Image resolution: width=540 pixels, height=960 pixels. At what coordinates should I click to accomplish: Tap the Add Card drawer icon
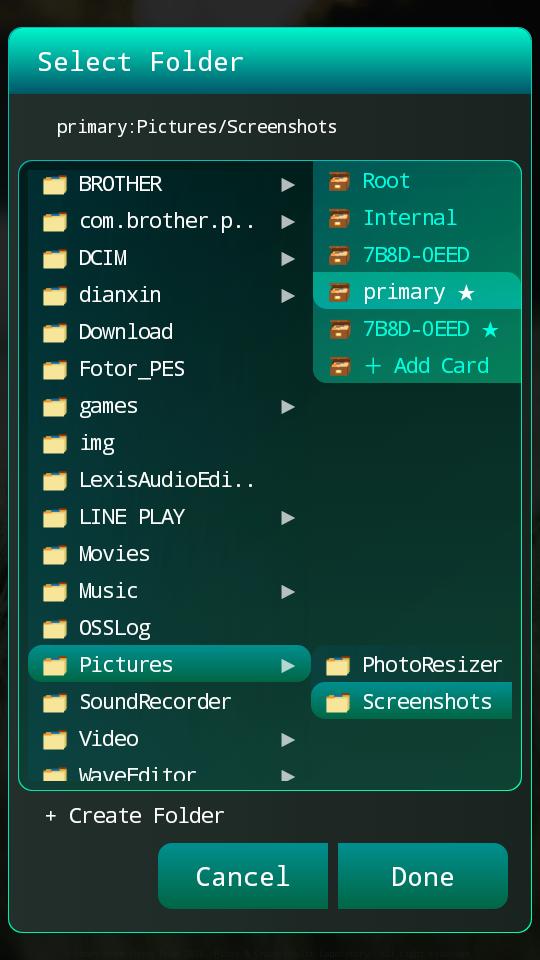pyautogui.click(x=339, y=366)
